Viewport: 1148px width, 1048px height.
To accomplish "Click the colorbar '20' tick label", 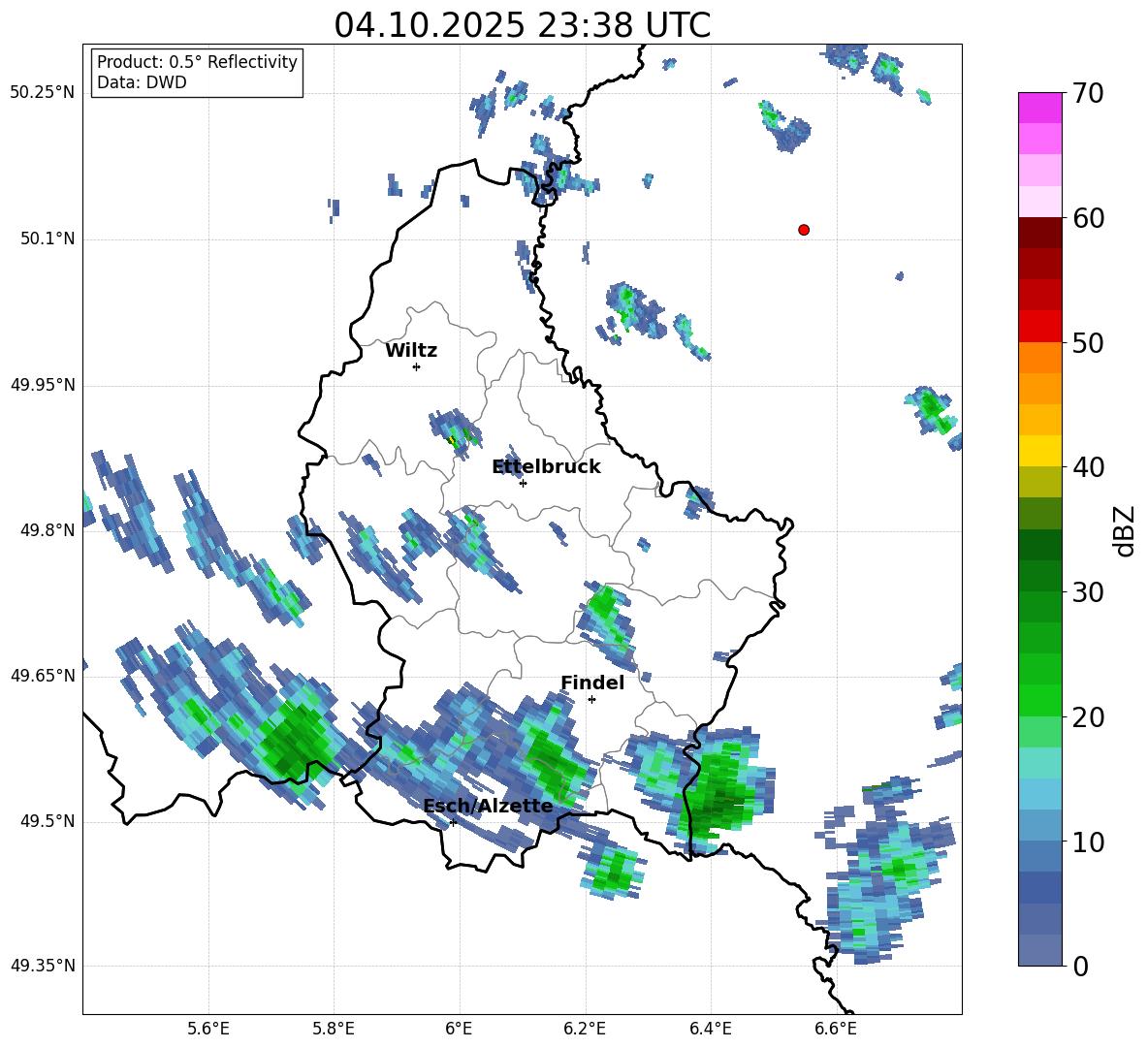I will pos(1088,716).
